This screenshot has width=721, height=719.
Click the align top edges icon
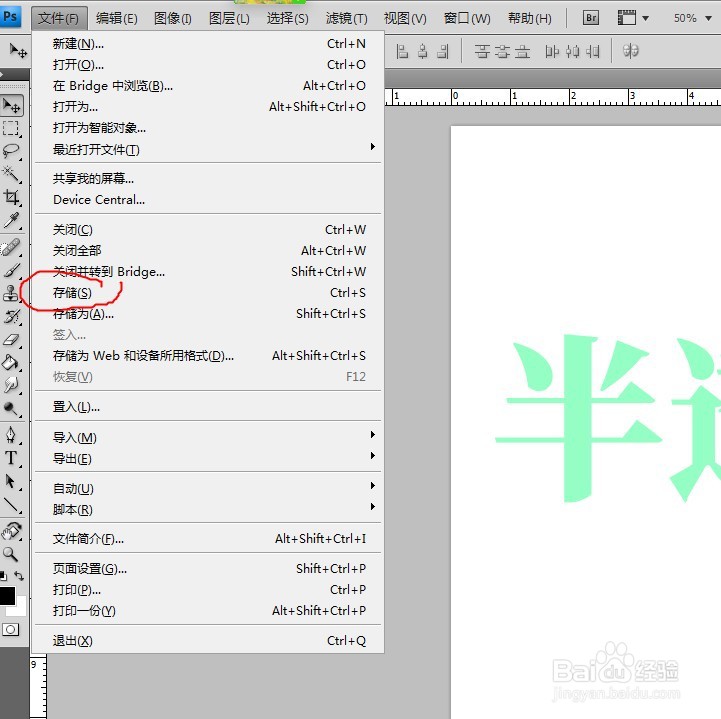pos(481,51)
